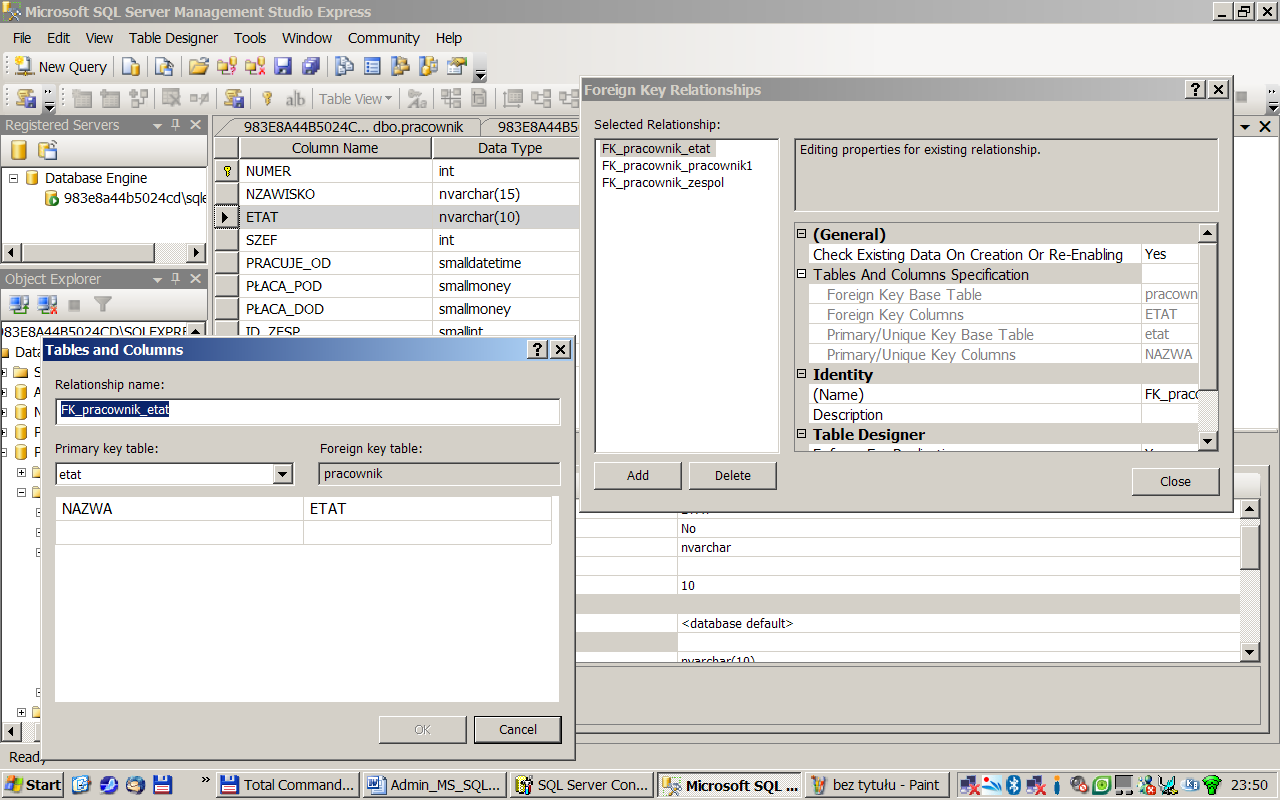Open the Object Explorer toolbar icon
Image resolution: width=1280 pixels, height=800 pixels.
(400, 67)
